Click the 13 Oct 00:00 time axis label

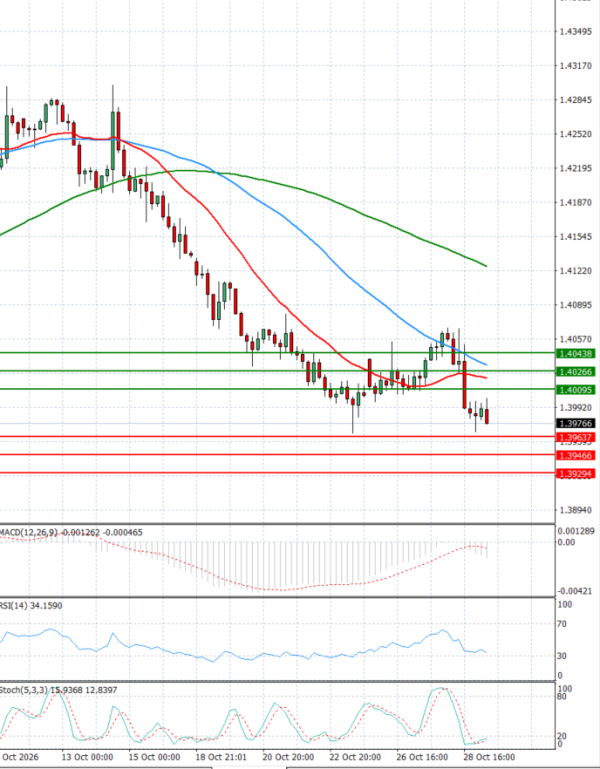[87, 757]
